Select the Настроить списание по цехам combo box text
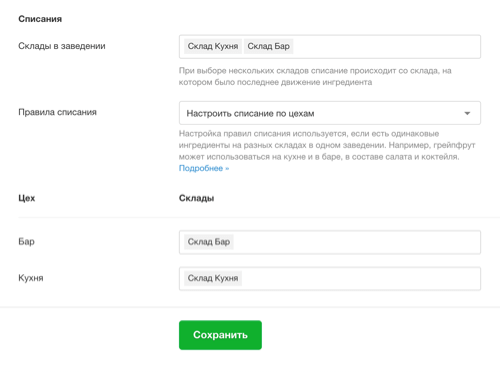The image size is (500, 372). (x=250, y=113)
